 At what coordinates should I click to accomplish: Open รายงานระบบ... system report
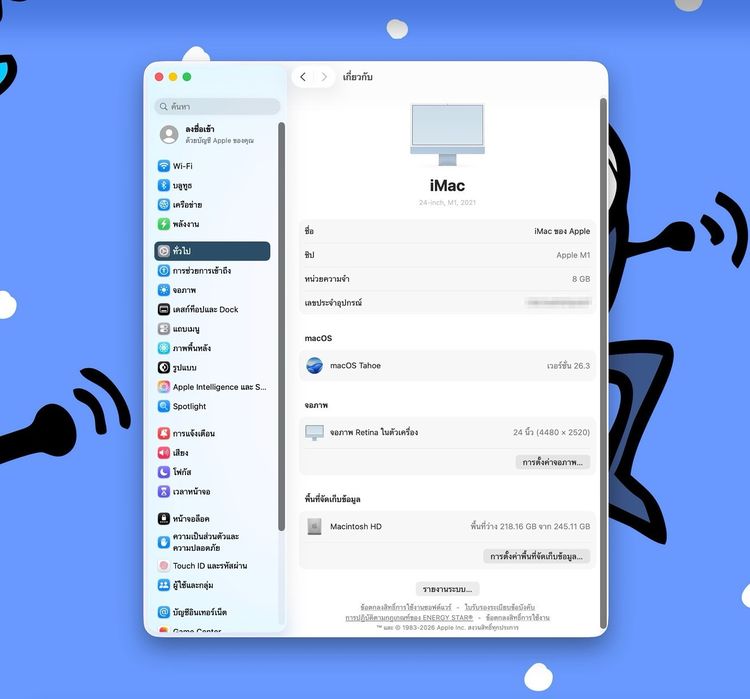(447, 589)
